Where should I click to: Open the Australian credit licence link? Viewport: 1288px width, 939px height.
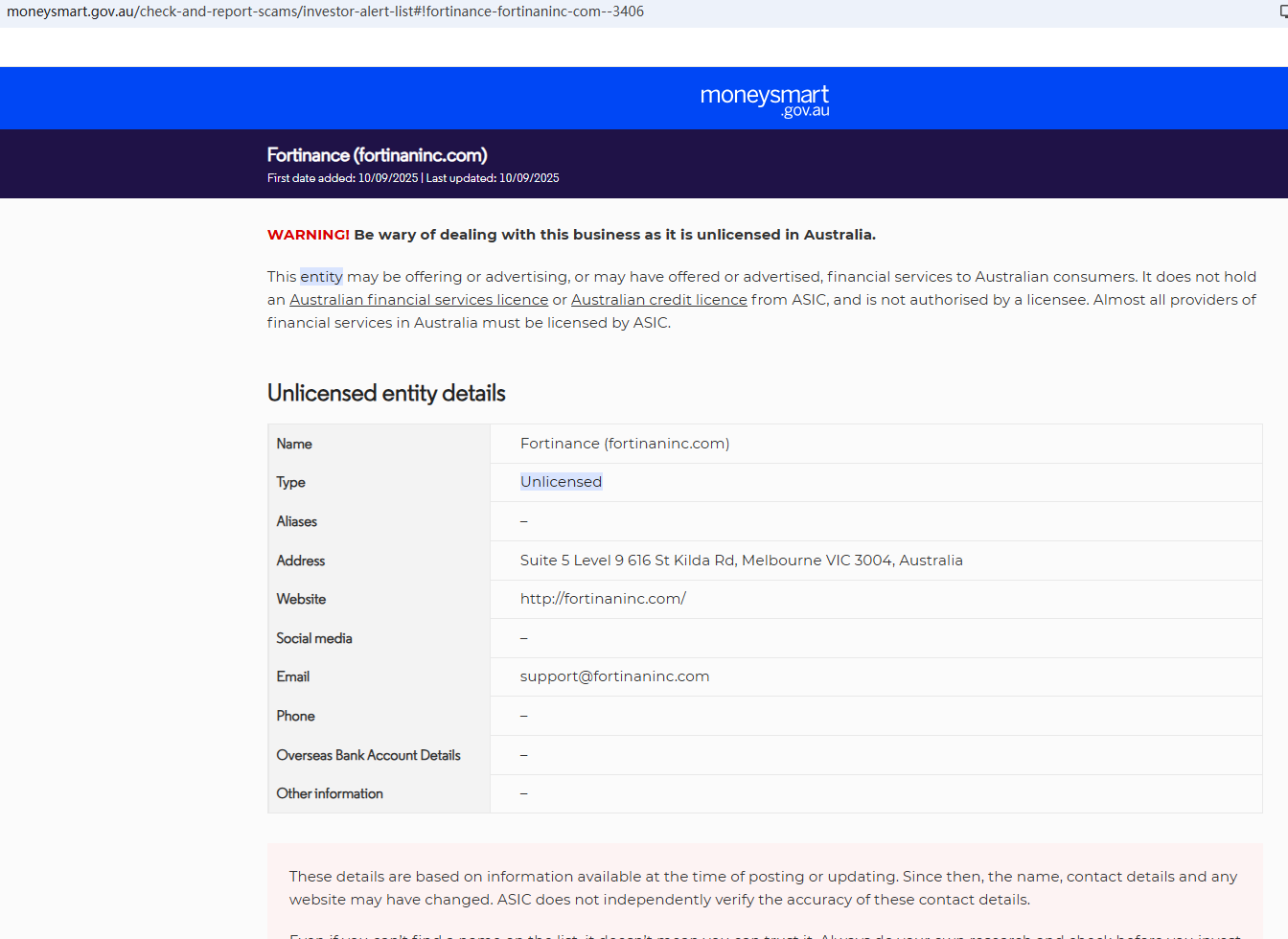point(658,300)
